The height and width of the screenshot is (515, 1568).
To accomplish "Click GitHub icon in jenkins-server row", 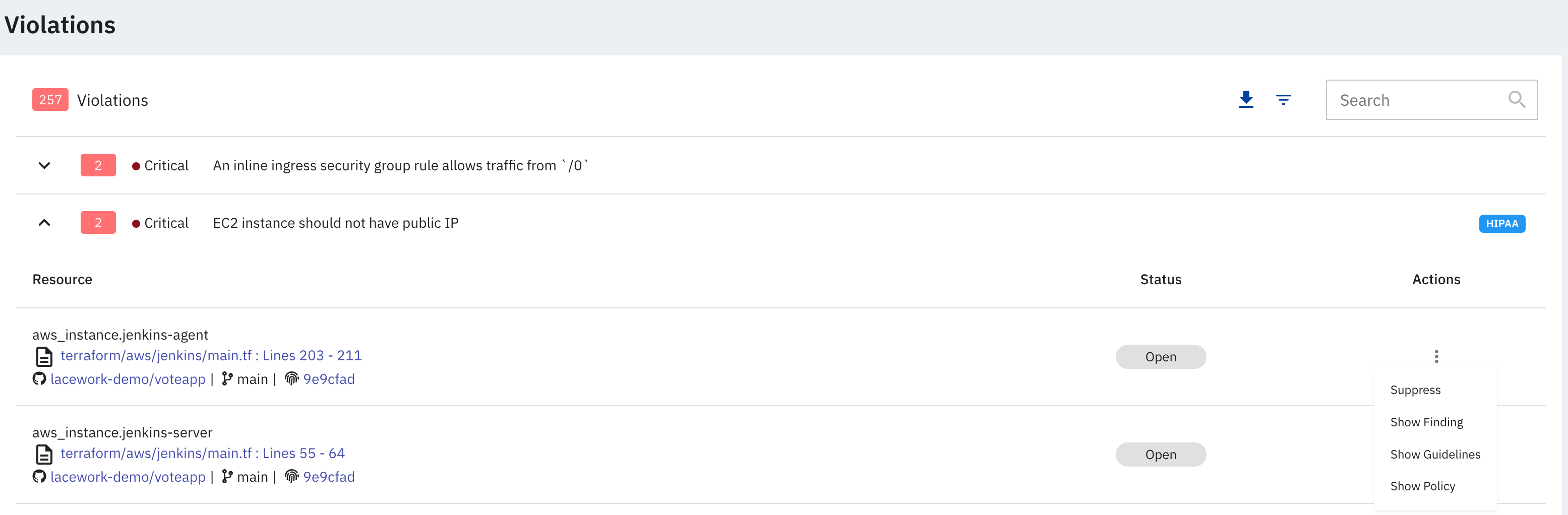I will (x=39, y=477).
